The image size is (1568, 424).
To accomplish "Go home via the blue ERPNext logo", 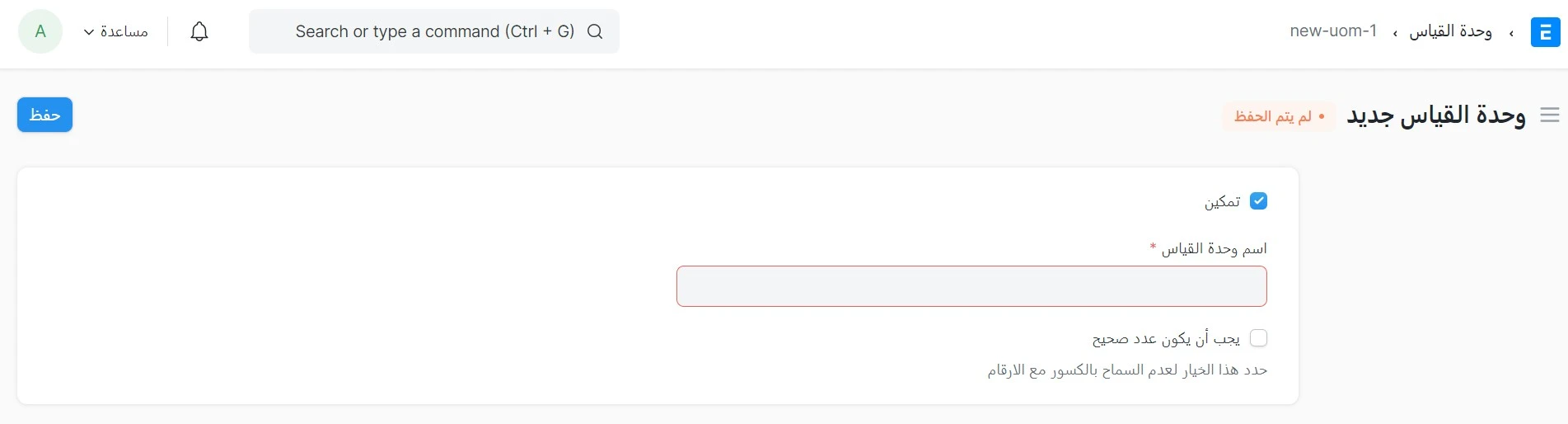I will (x=1545, y=32).
